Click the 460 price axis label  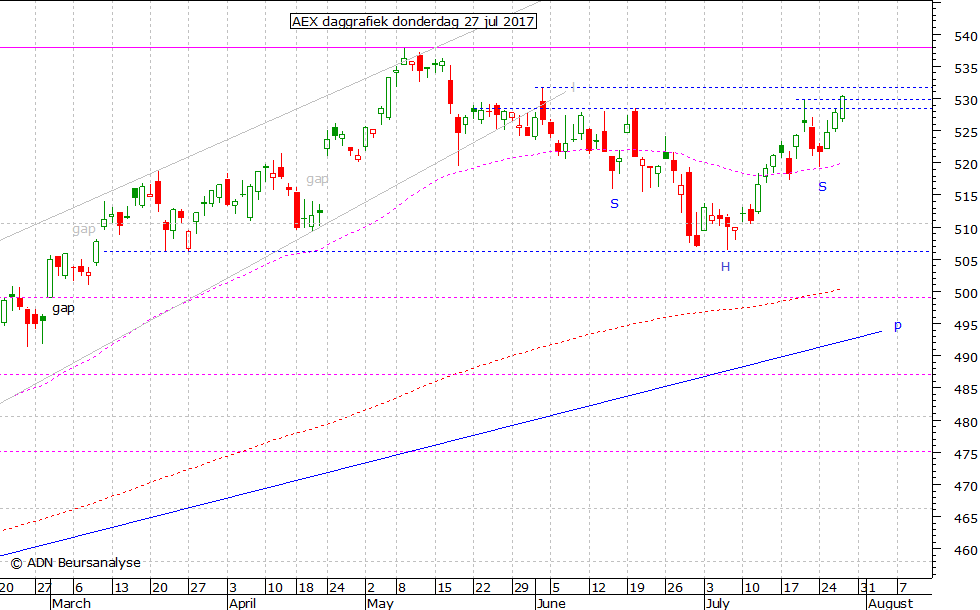966,551
